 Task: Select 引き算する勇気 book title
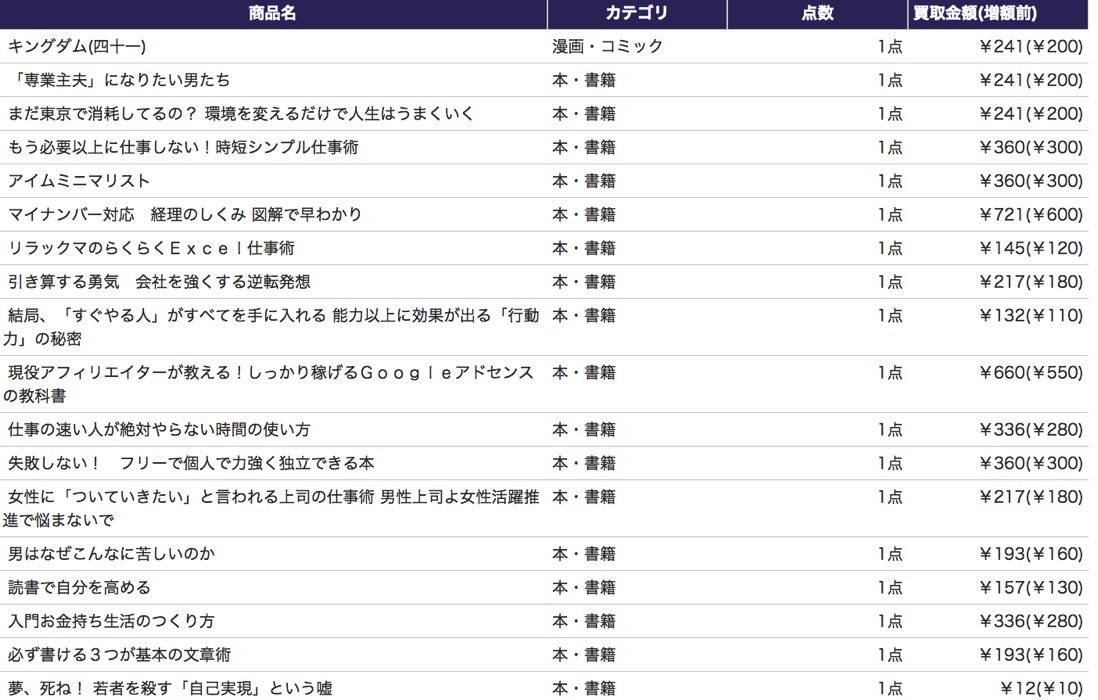click(x=159, y=282)
